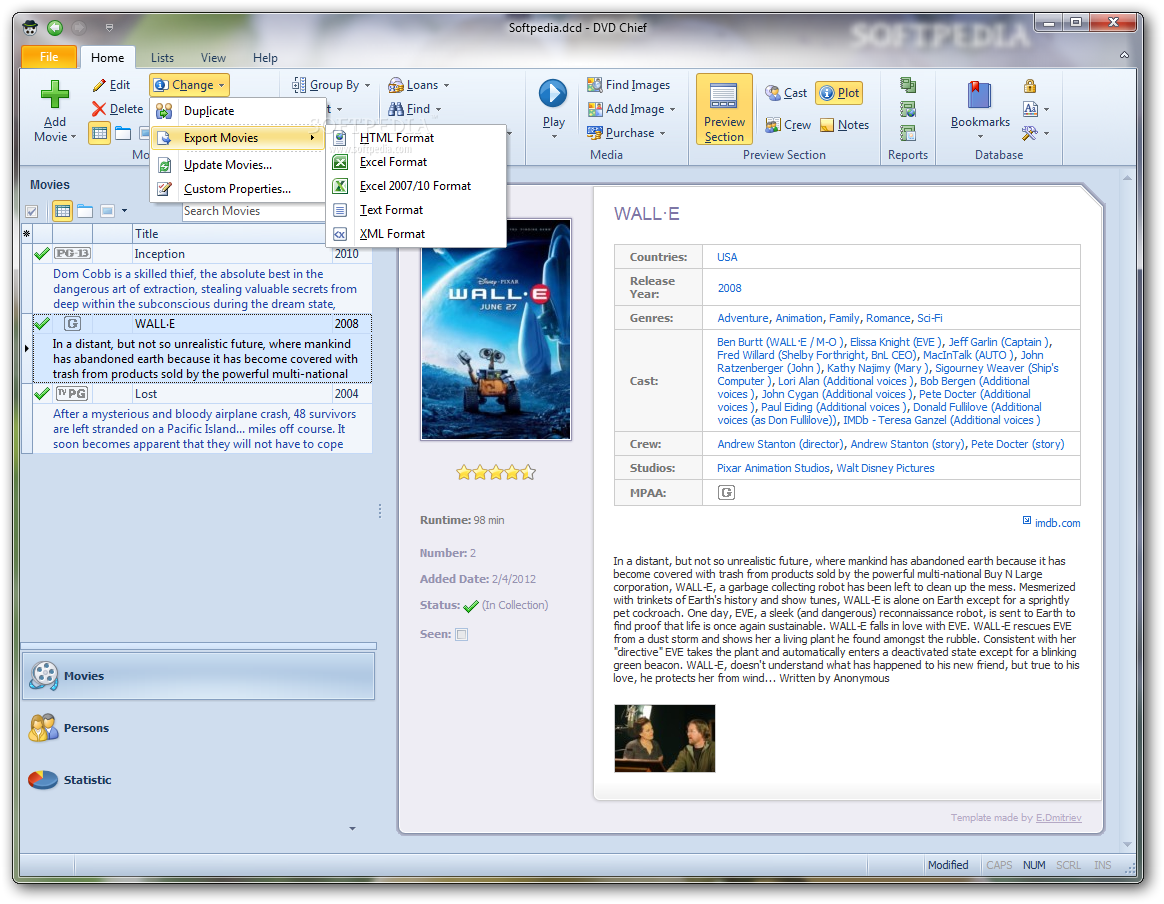Image resolution: width=1164 pixels, height=904 pixels.
Task: Toggle the Plot preview option
Action: (x=840, y=93)
